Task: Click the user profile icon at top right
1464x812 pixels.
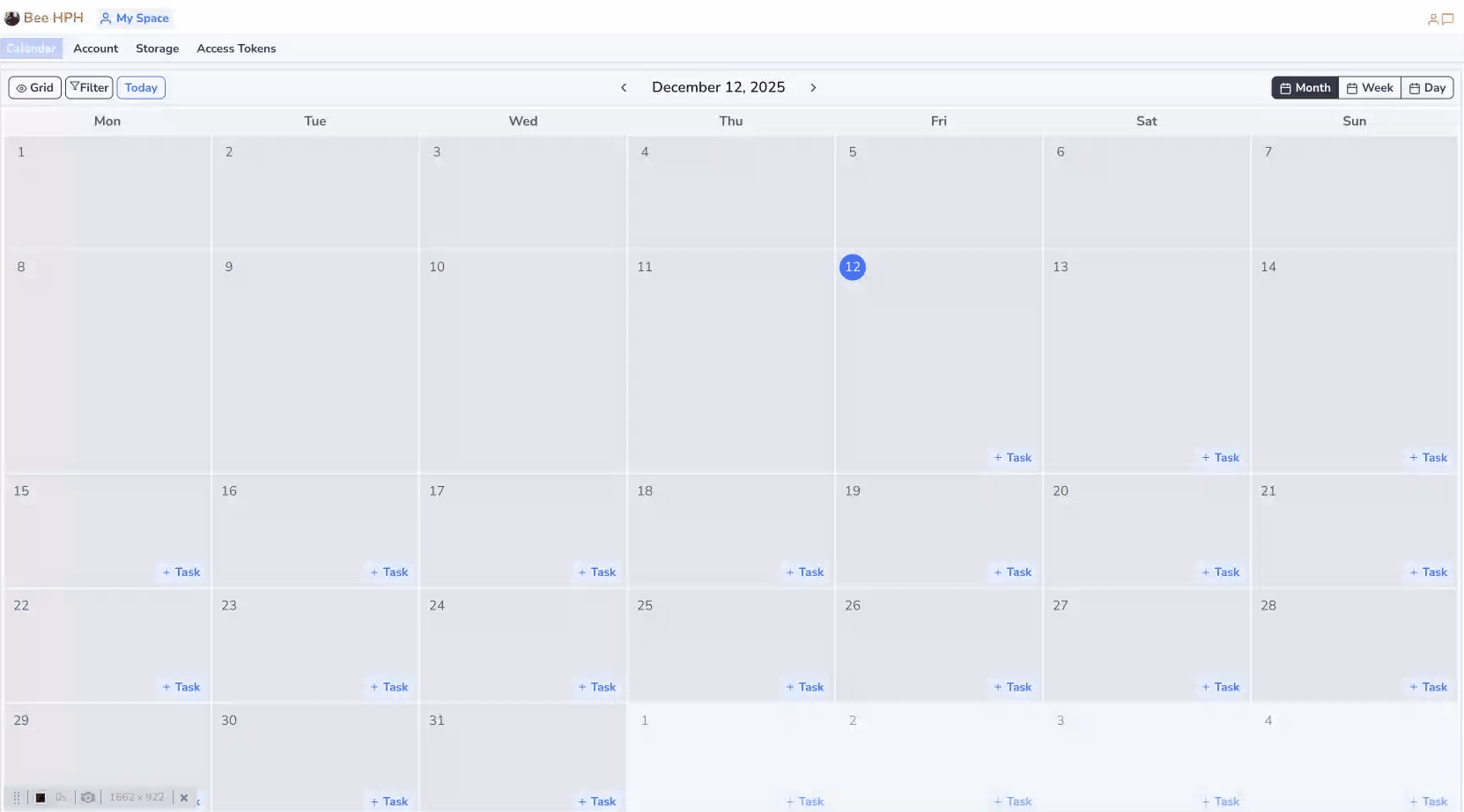Action: [x=1432, y=19]
